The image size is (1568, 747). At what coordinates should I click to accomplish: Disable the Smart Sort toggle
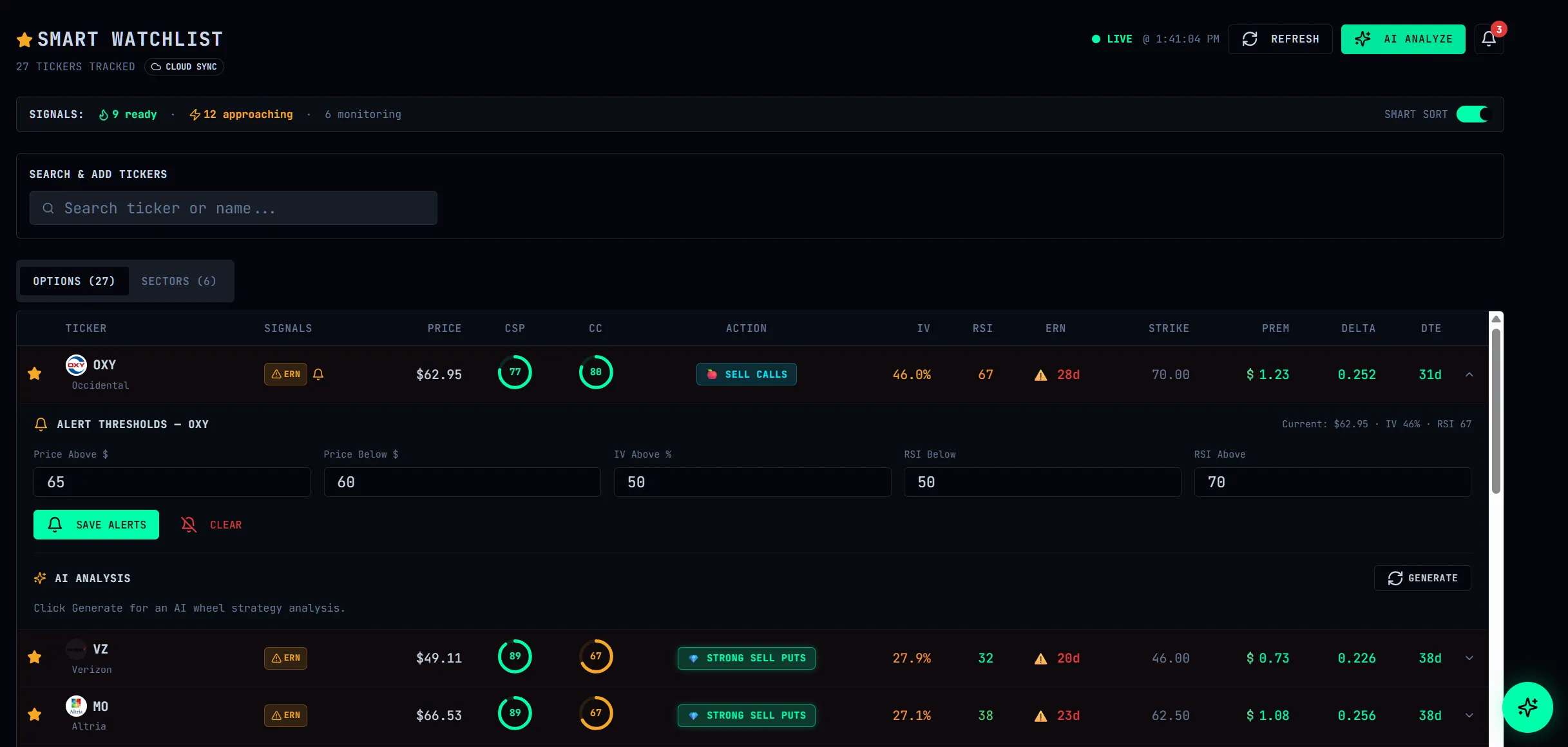point(1473,114)
